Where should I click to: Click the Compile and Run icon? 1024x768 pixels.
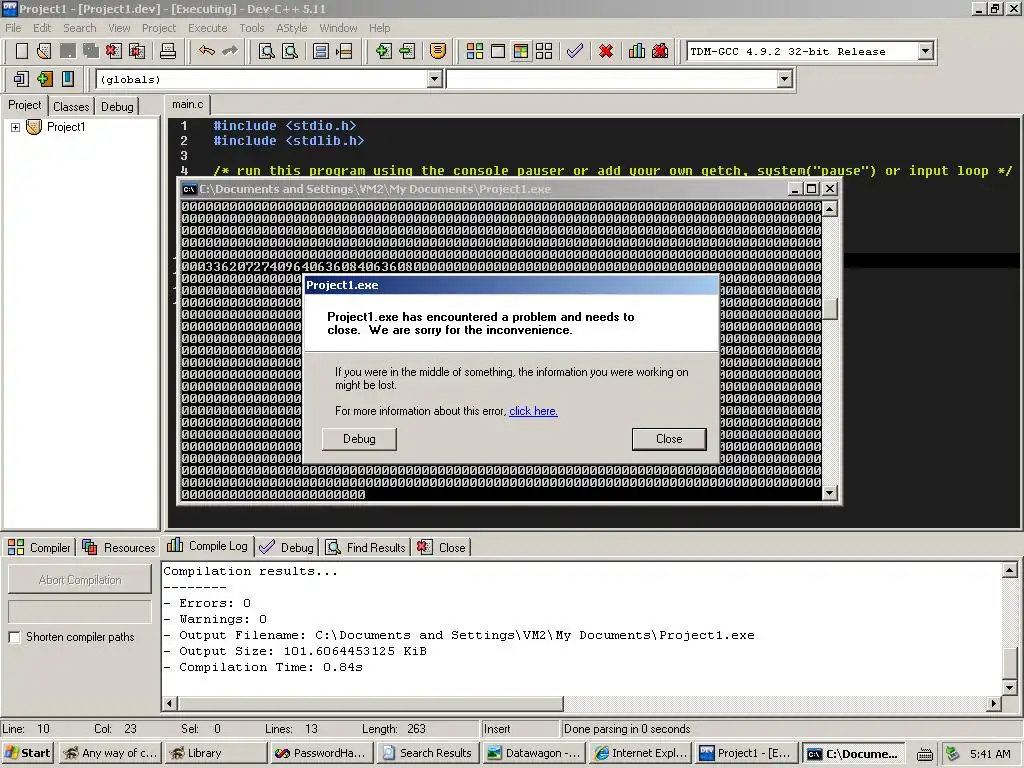coord(520,51)
